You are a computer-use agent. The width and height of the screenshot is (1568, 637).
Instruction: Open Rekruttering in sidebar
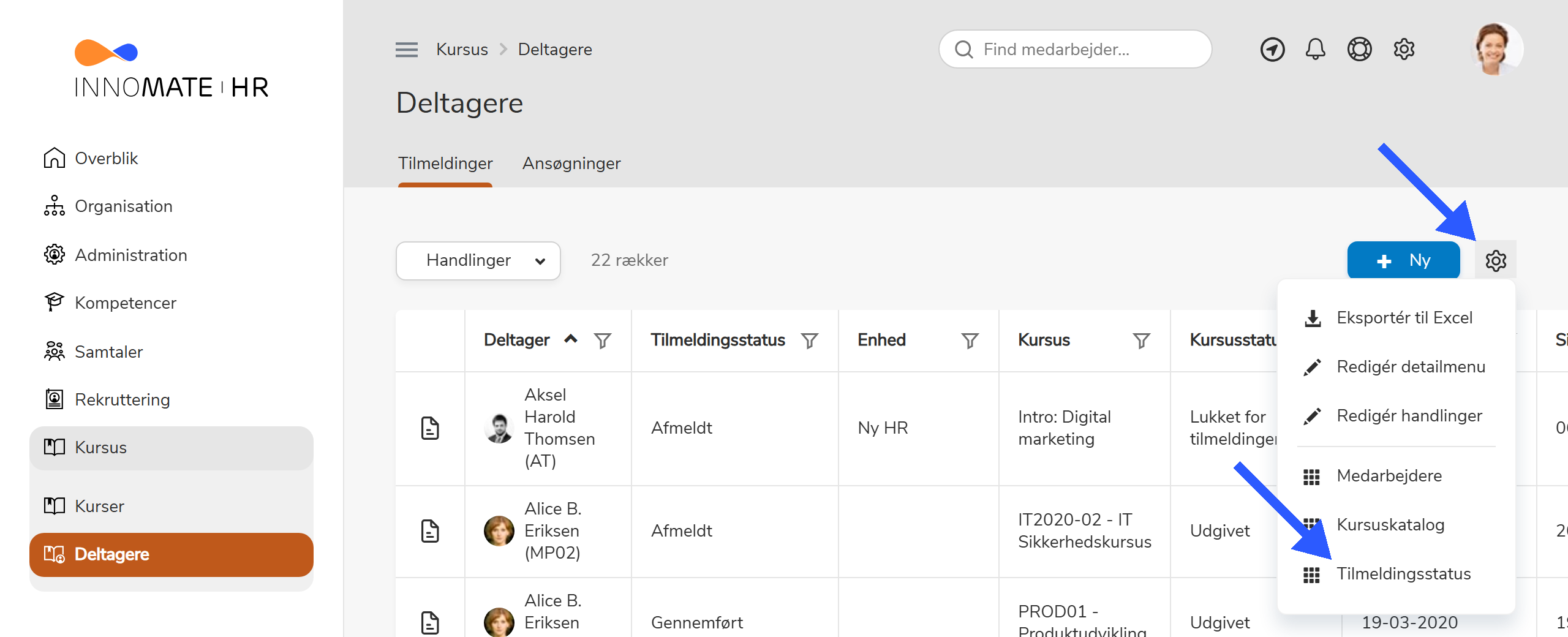pyautogui.click(x=171, y=399)
